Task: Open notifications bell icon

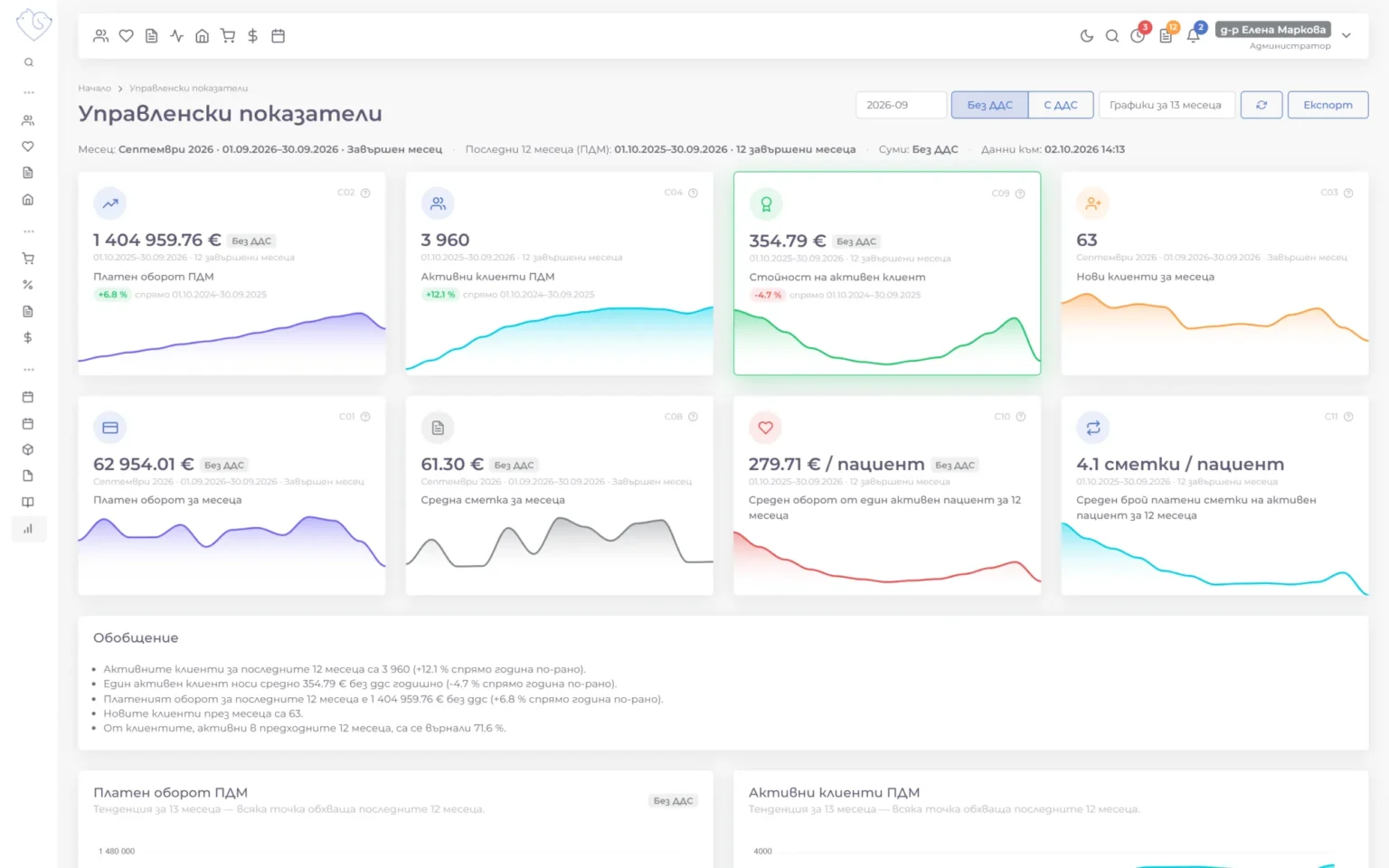Action: 1194,35
